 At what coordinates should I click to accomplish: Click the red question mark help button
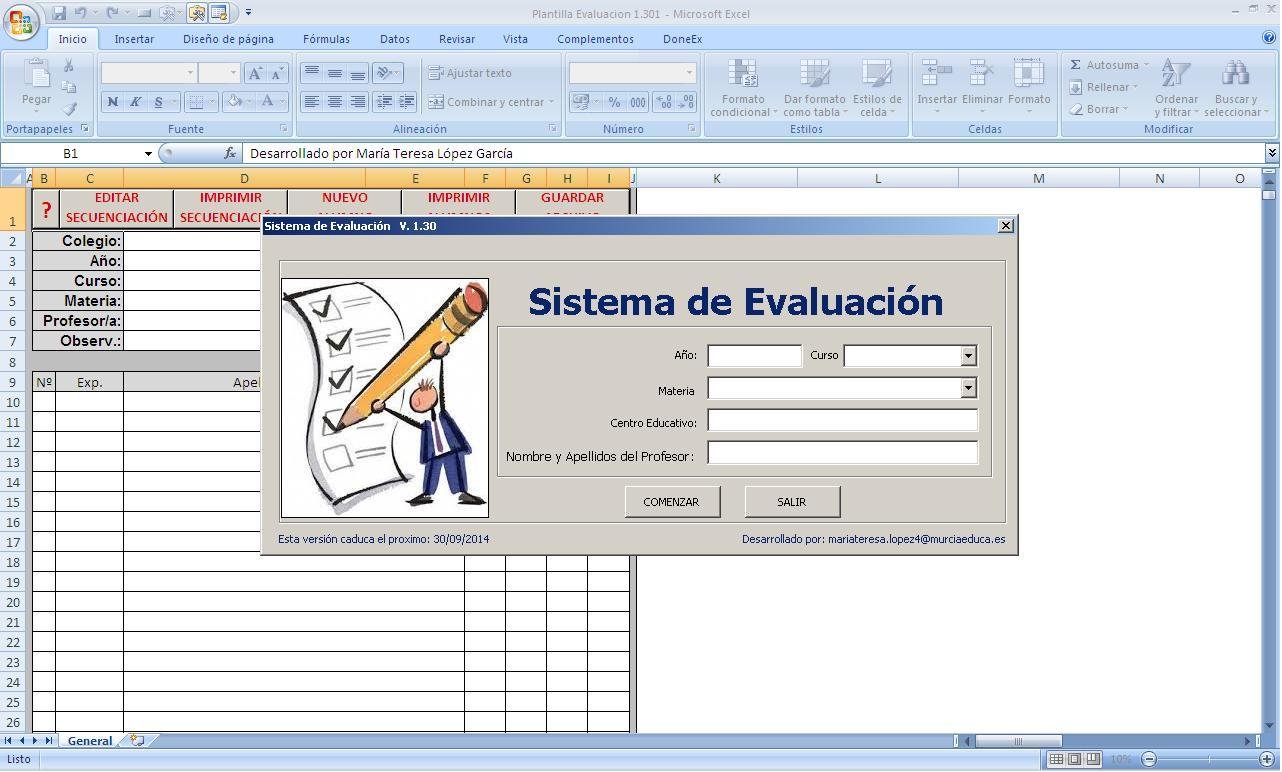pos(46,209)
